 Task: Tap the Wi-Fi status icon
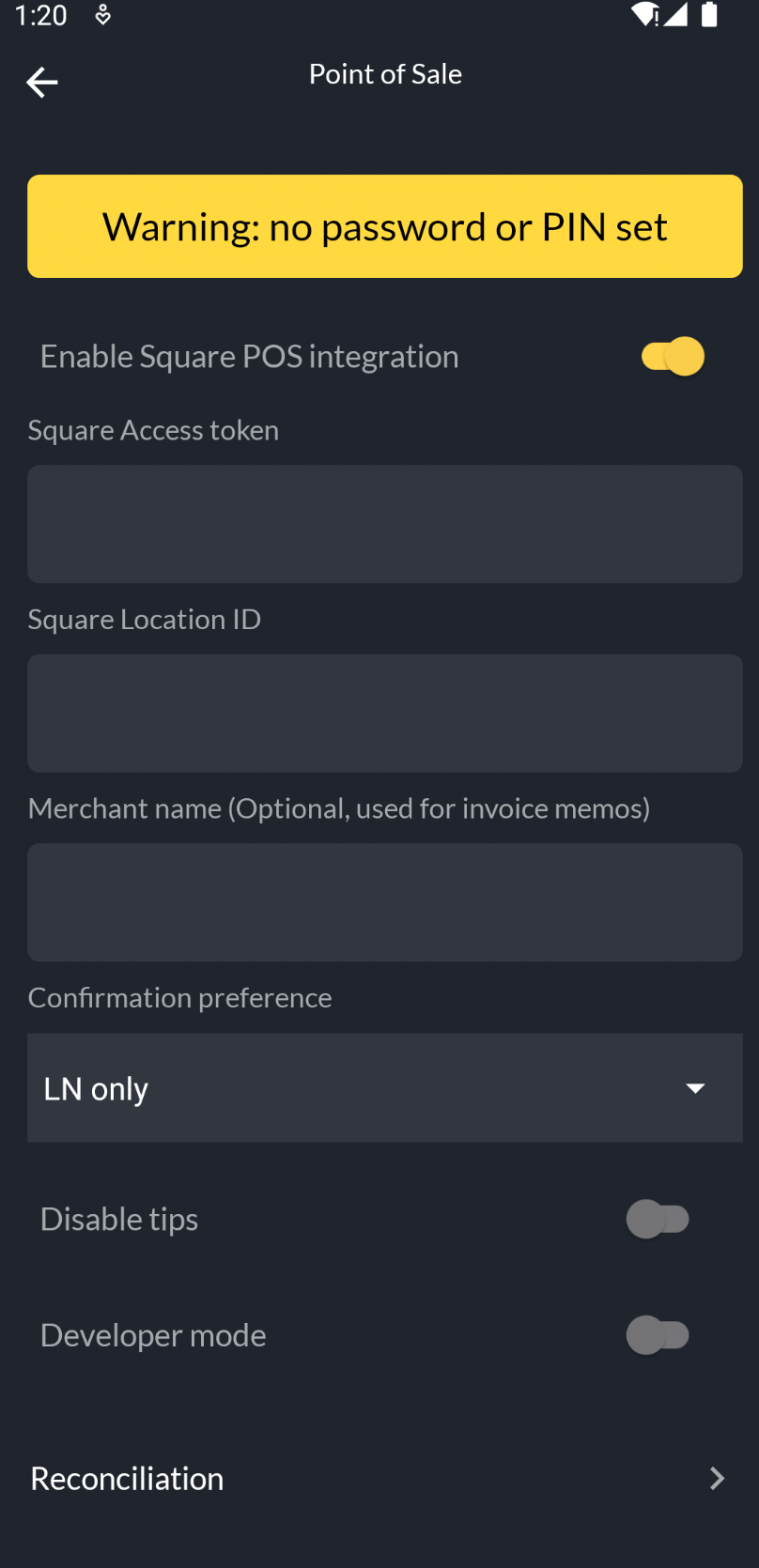click(644, 15)
